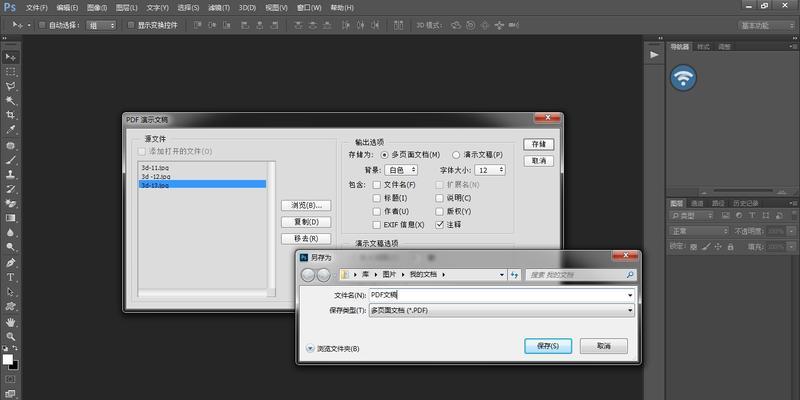Select the Eraser tool

pyautogui.click(x=10, y=204)
